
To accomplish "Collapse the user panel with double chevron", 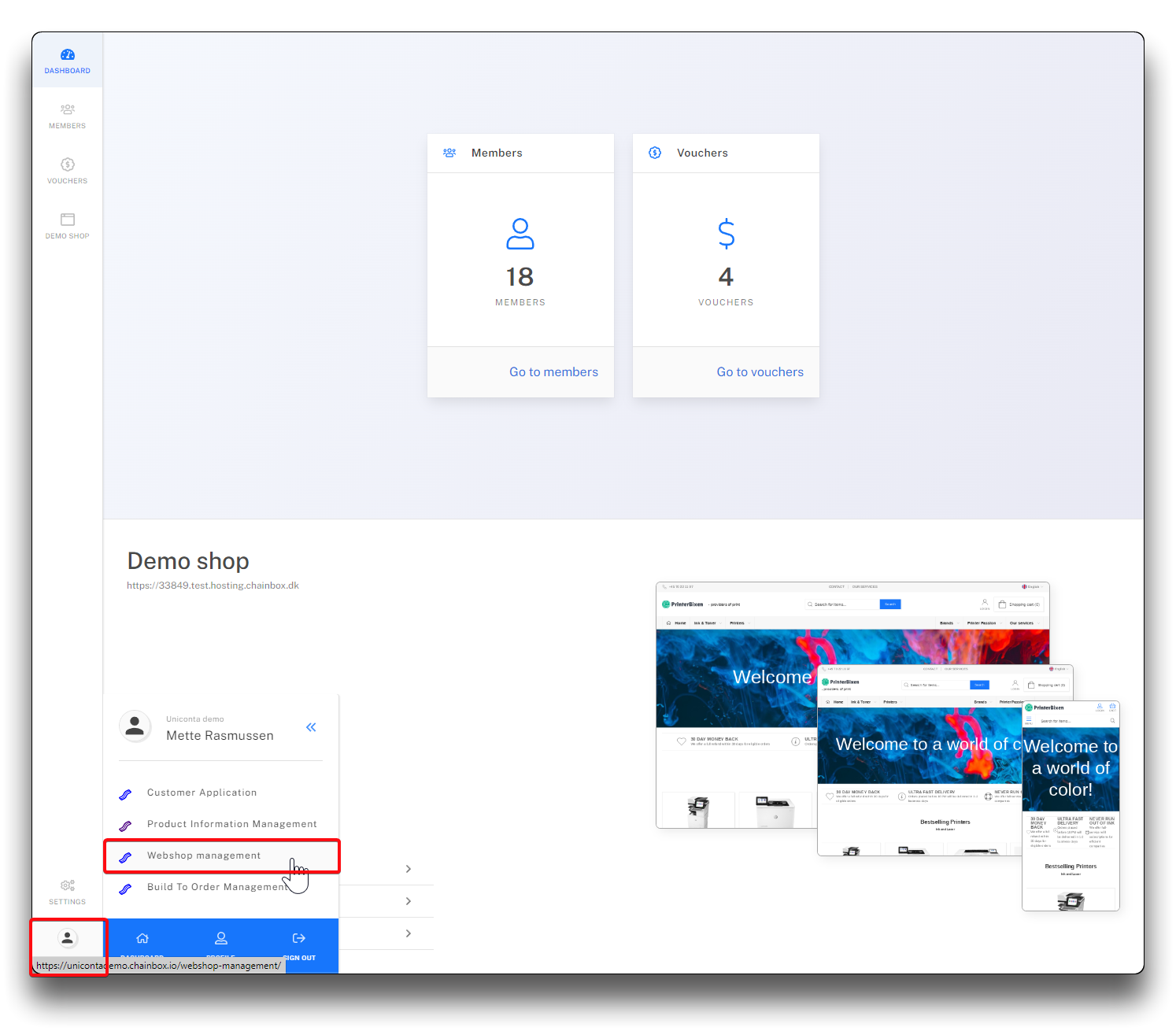I will pyautogui.click(x=311, y=727).
